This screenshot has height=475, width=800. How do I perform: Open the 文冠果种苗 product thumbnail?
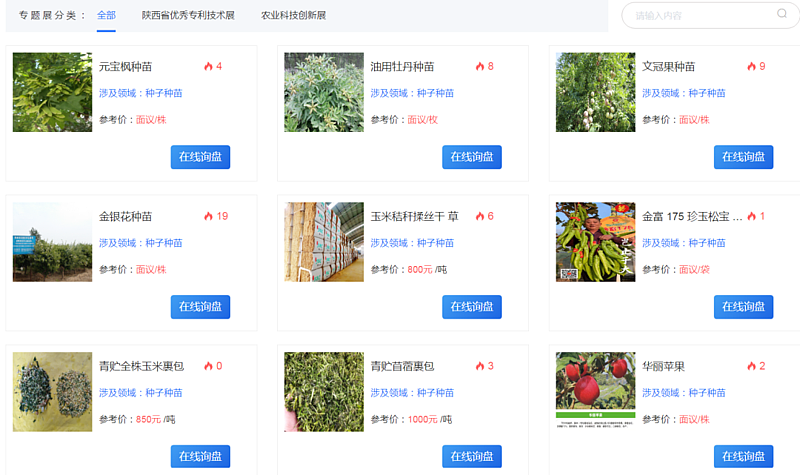click(595, 92)
